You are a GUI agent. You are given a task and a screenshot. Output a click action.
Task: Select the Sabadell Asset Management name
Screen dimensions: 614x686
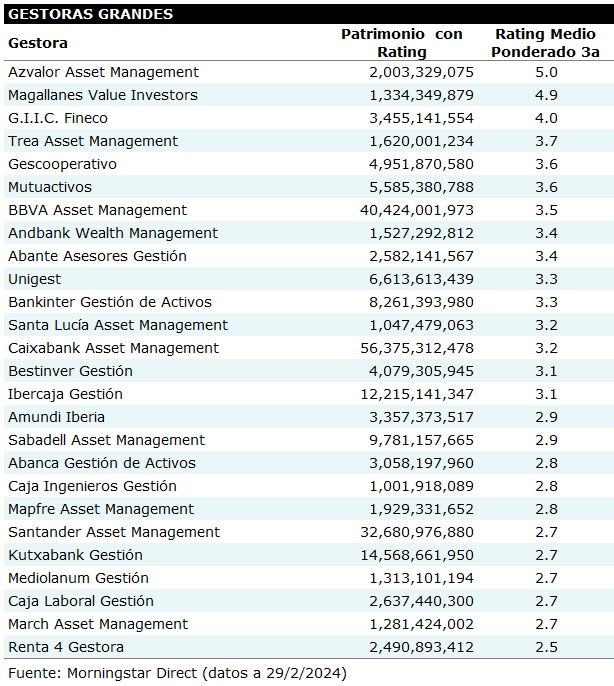pyautogui.click(x=106, y=440)
